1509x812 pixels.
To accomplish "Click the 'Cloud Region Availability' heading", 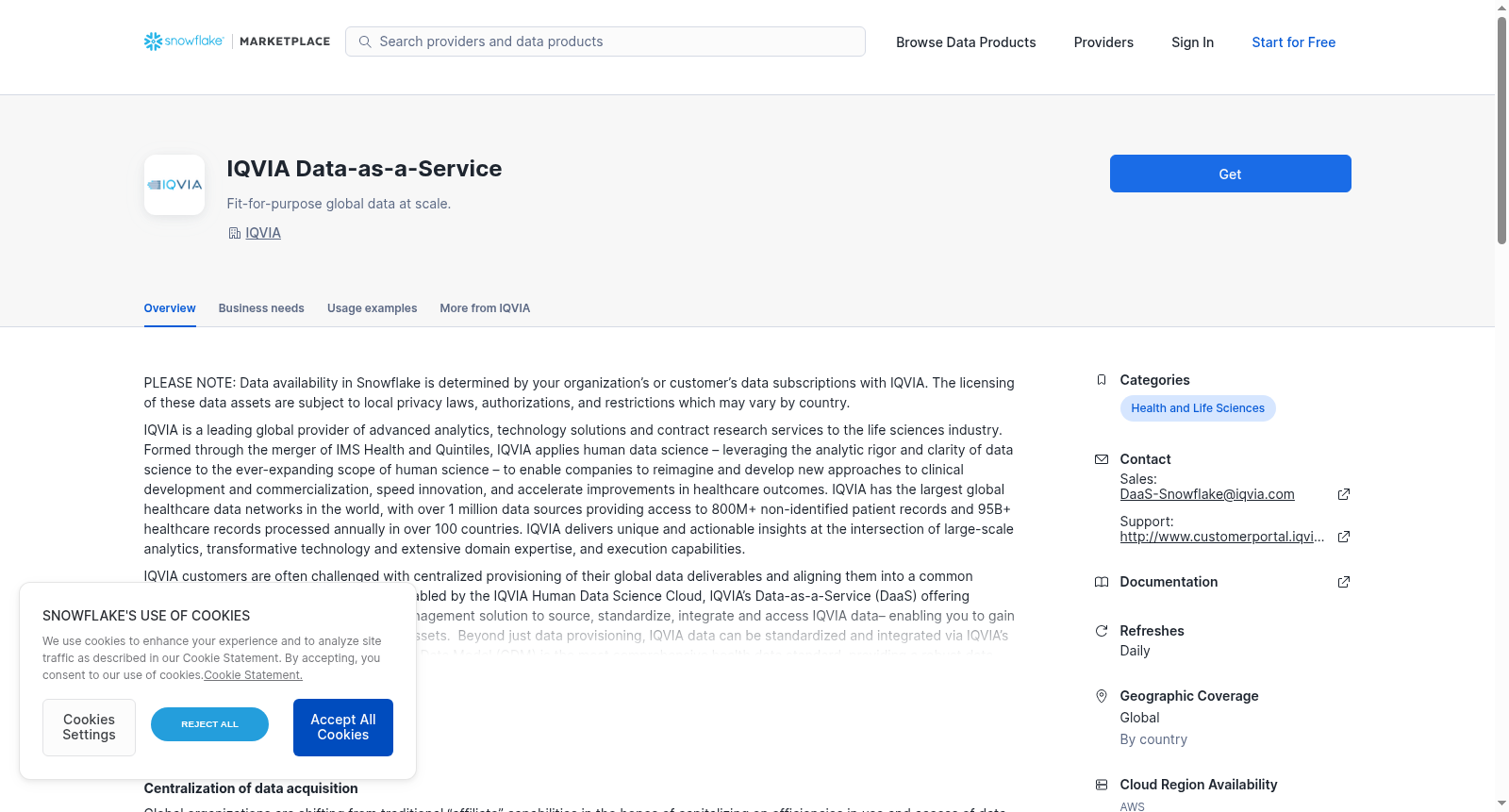I will coord(1198,785).
